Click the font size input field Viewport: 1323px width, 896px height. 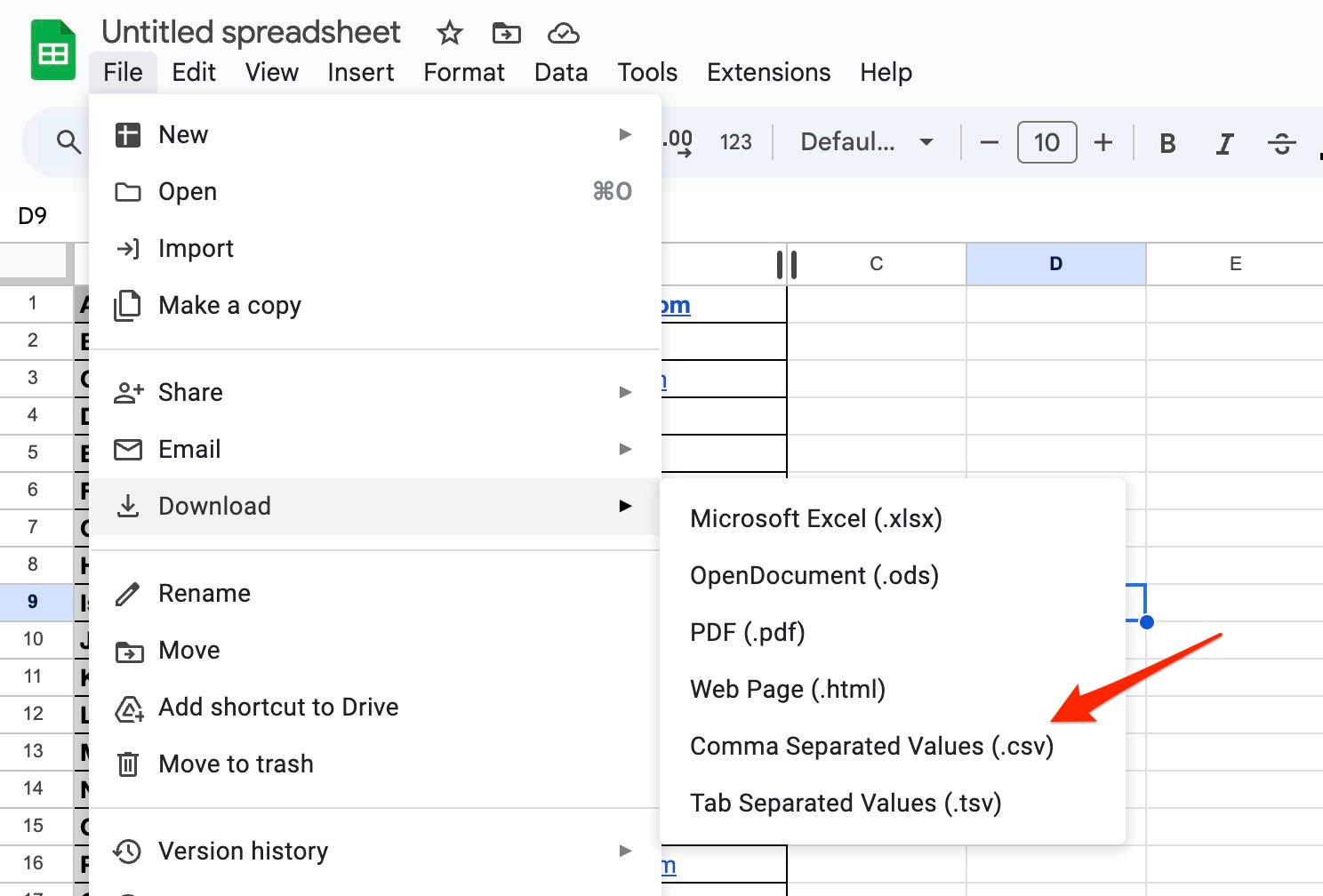1046,142
